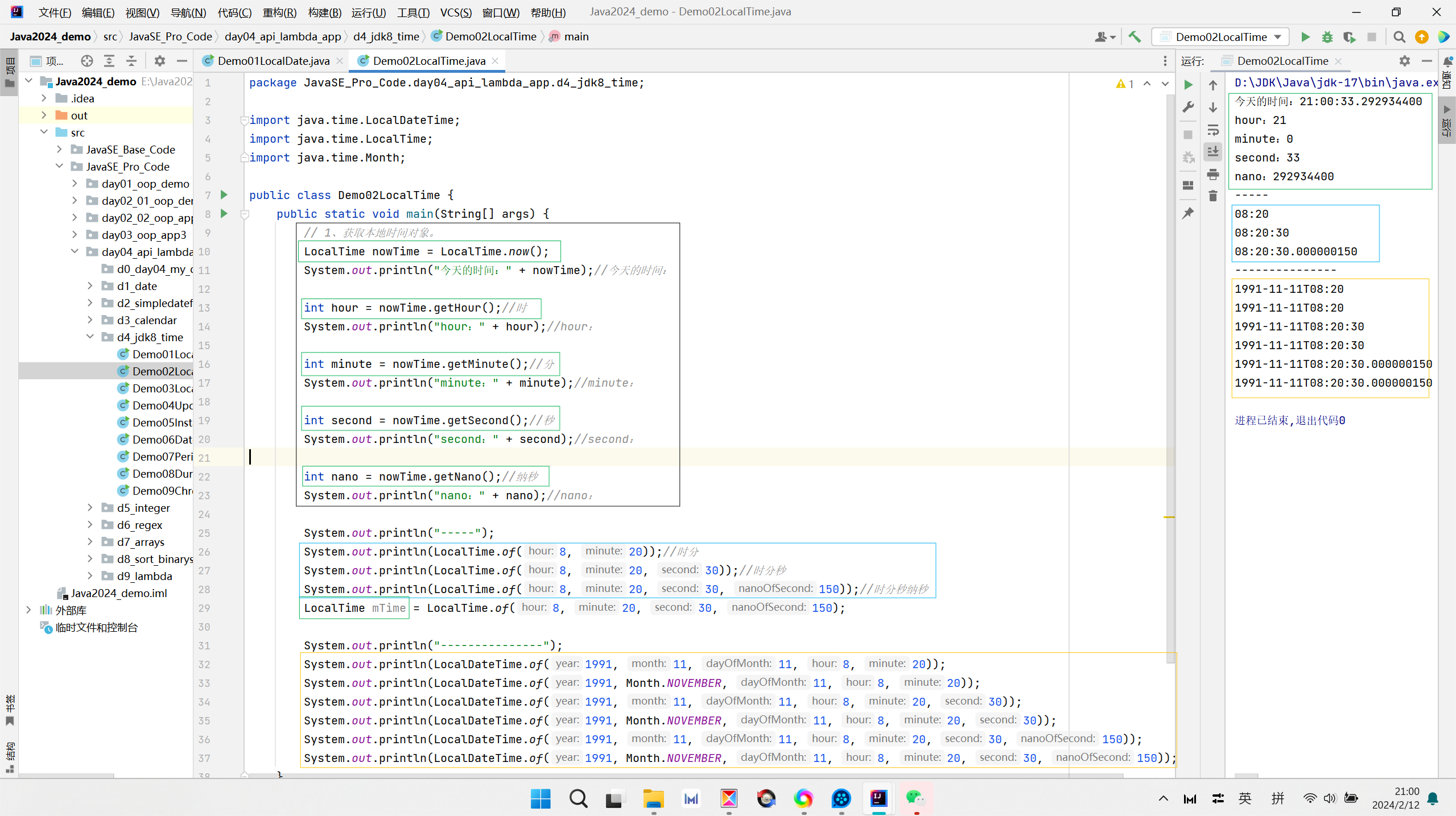1456x816 pixels.
Task: Switch to Demo01LocalDate.java tab
Action: (x=273, y=61)
